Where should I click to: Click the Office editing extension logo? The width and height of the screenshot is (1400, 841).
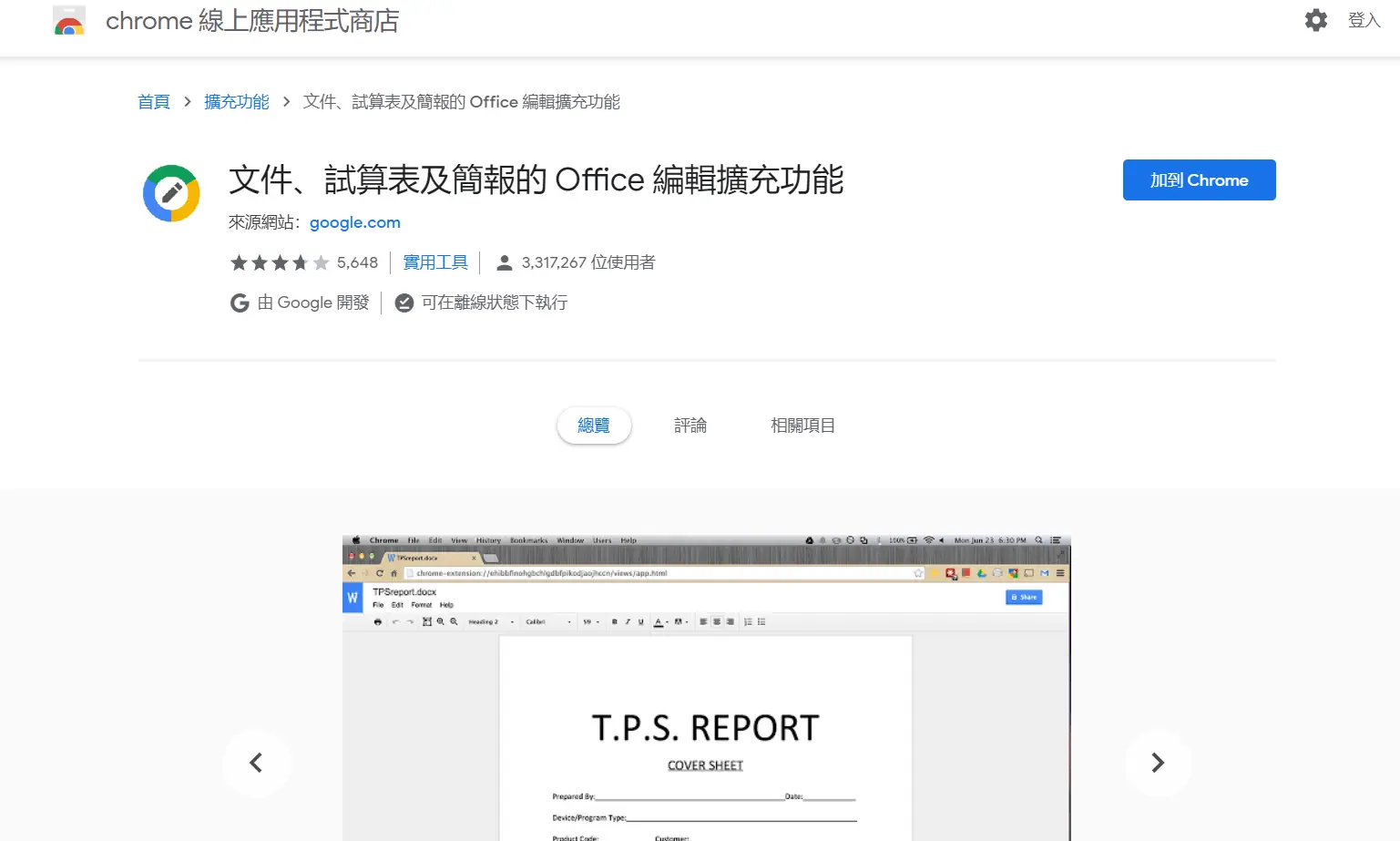tap(171, 193)
